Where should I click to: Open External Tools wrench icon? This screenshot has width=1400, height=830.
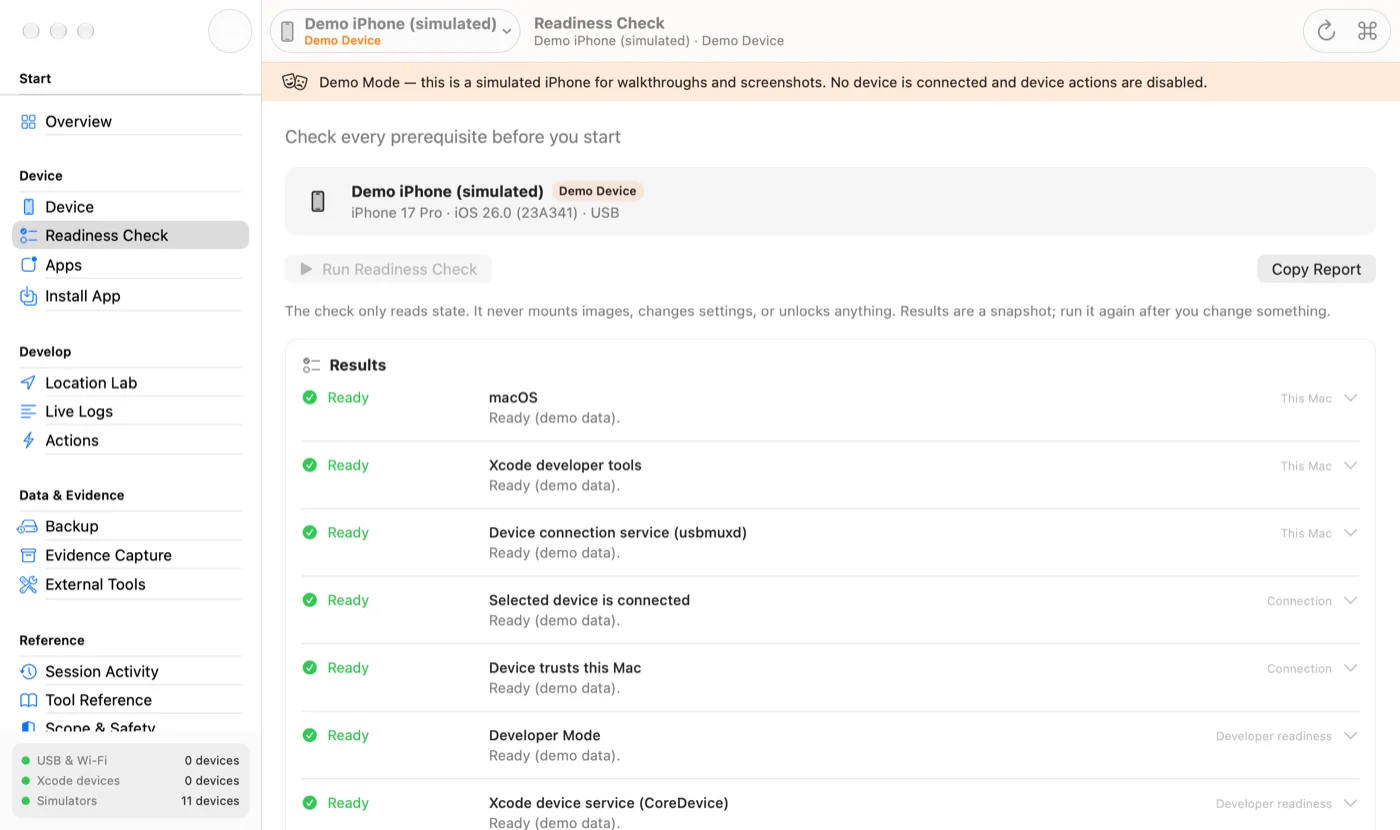[28, 584]
